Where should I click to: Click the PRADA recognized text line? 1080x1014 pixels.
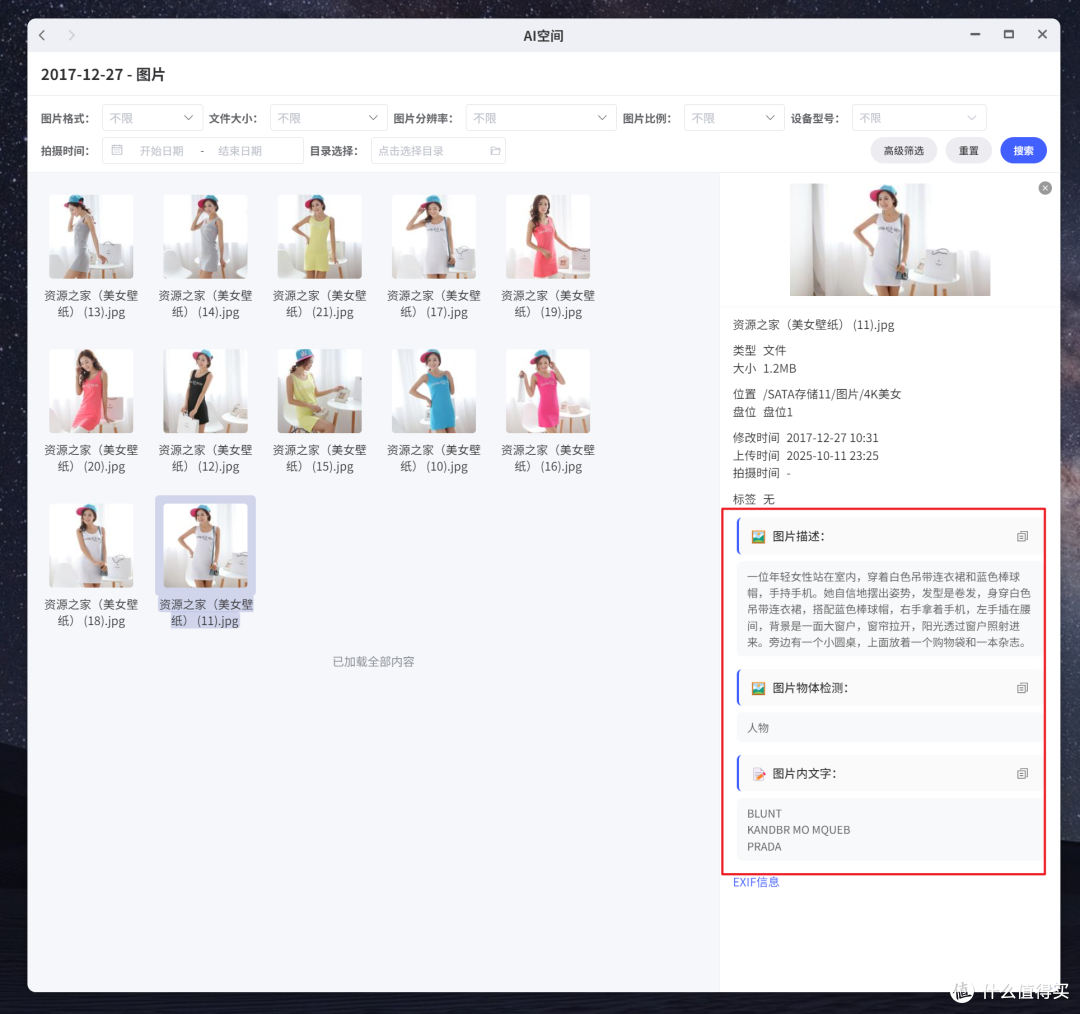click(764, 847)
